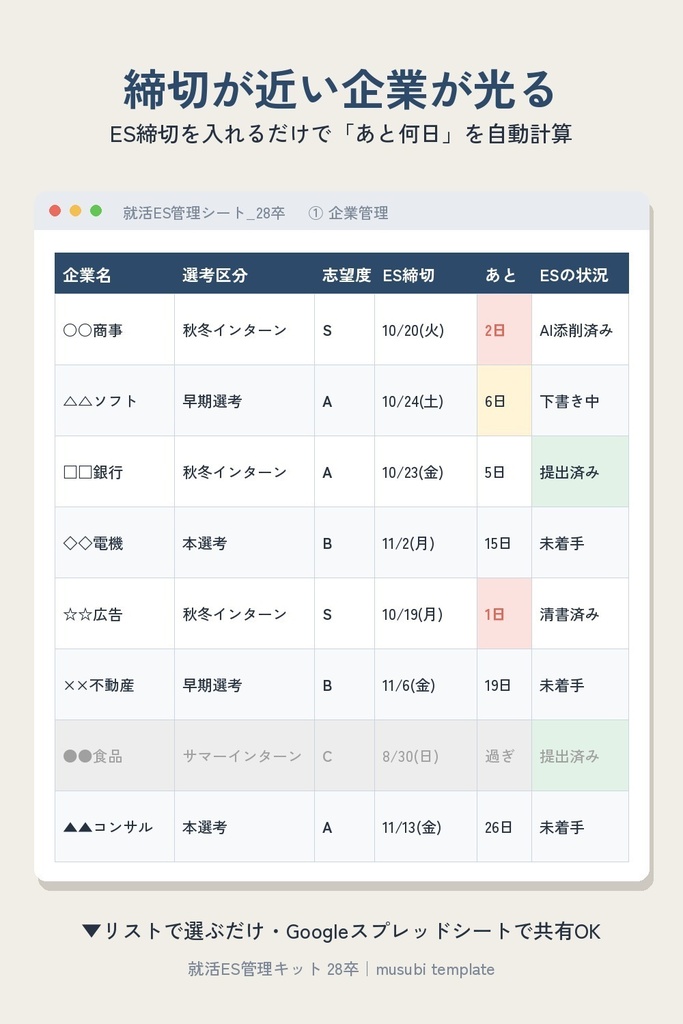The height and width of the screenshot is (1024, 683).
Task: Click 志望度 B cell for ××不動産
Action: click(x=345, y=684)
